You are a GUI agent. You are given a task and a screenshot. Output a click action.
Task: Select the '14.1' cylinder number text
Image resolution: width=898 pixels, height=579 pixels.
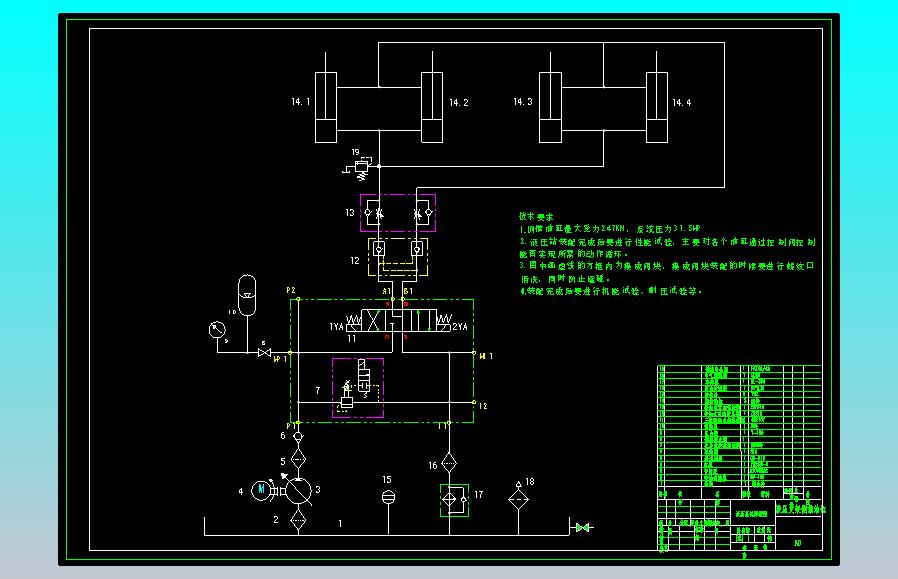click(301, 101)
